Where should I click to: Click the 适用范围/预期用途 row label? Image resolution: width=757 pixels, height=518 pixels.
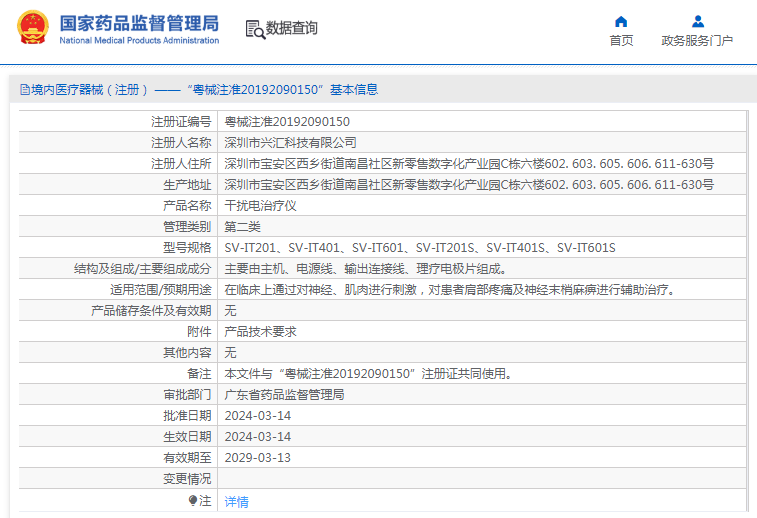point(160,290)
